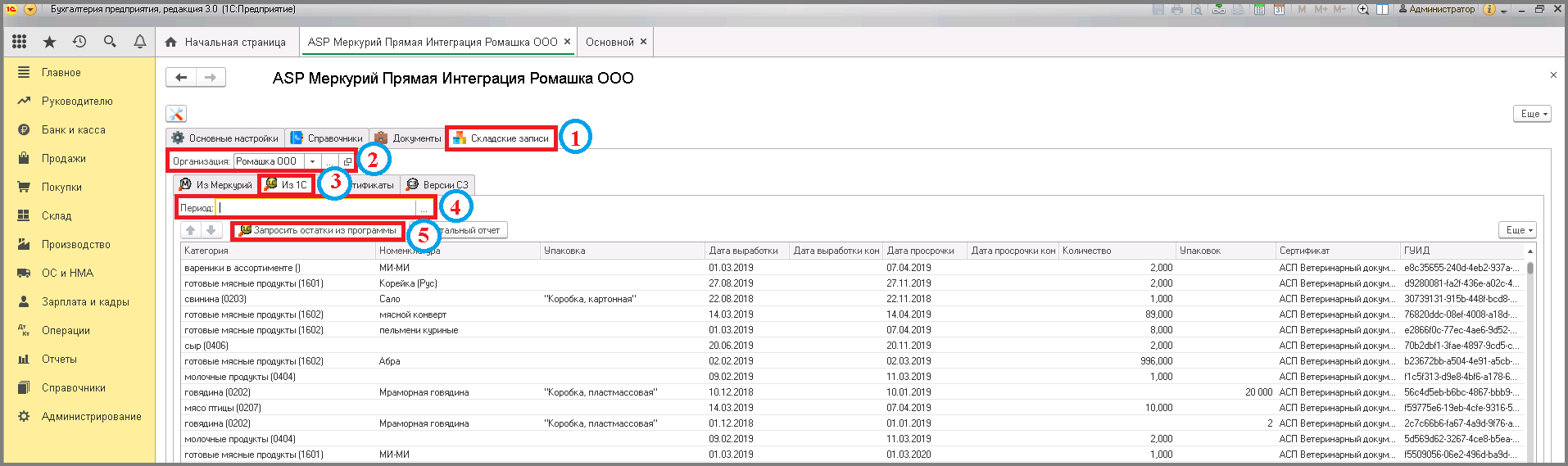Image resolution: width=1568 pixels, height=466 pixels.
Task: Open Покупки section in sidebar
Action: 62,187
